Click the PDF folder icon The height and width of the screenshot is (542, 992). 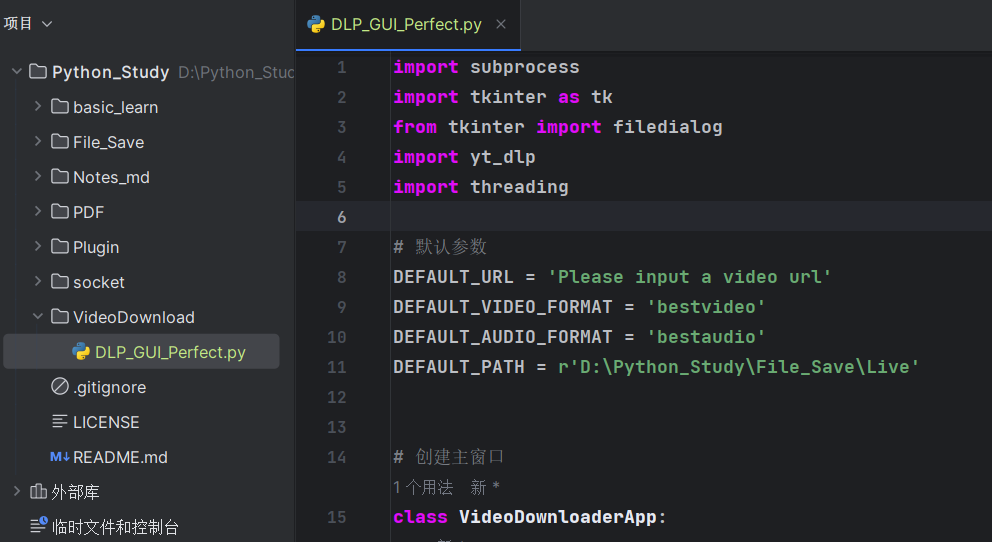point(59,211)
